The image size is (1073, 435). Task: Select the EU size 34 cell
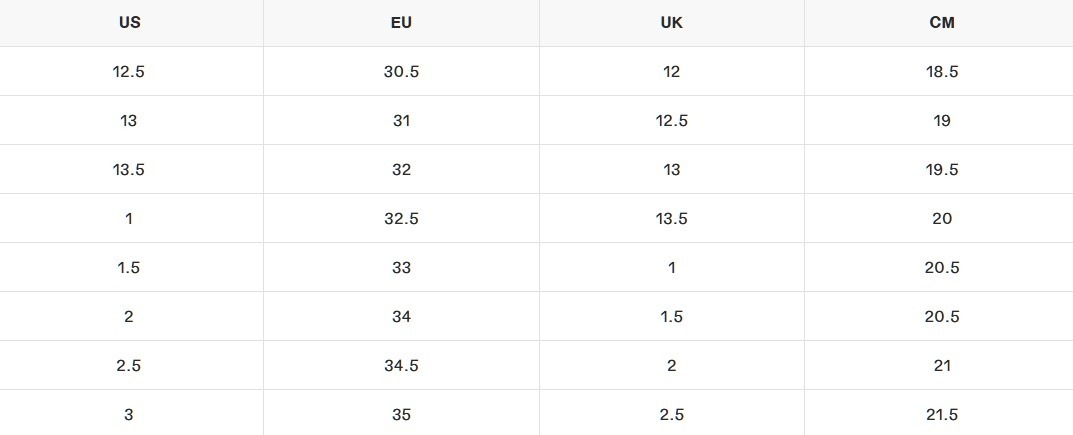coord(401,317)
